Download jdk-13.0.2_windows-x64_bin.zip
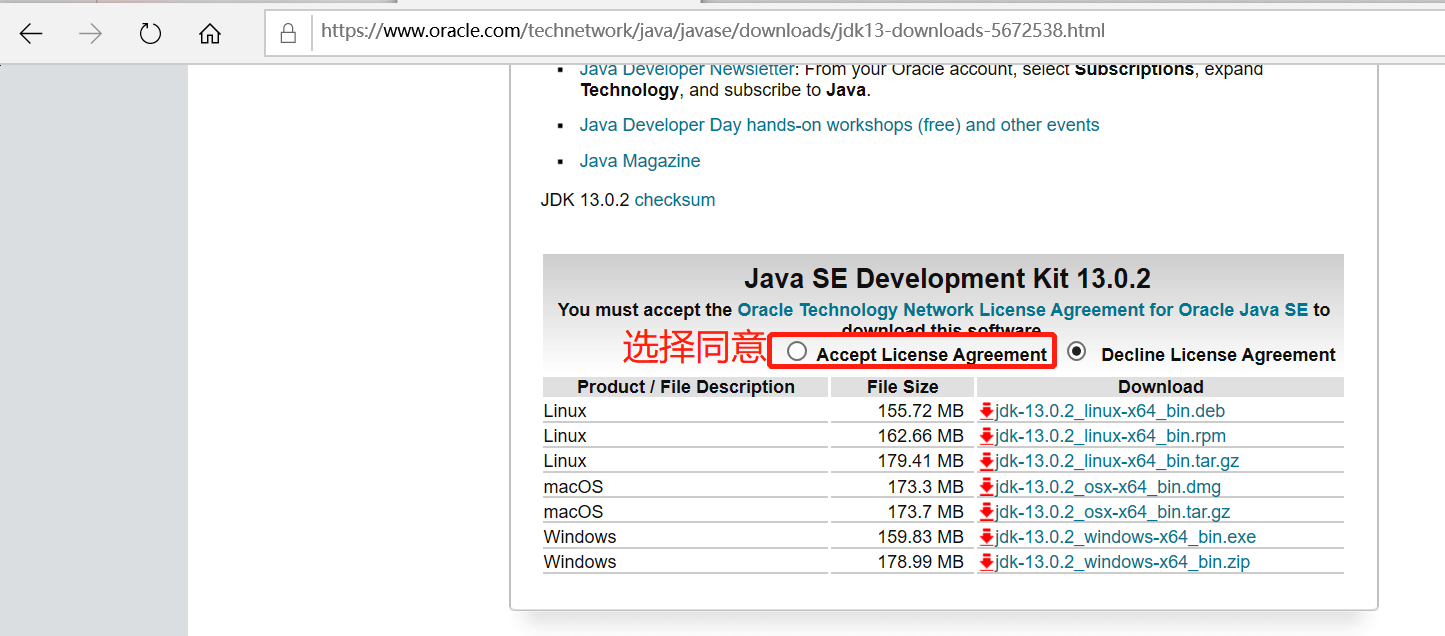Screen dimensions: 1445x636 1123,562
